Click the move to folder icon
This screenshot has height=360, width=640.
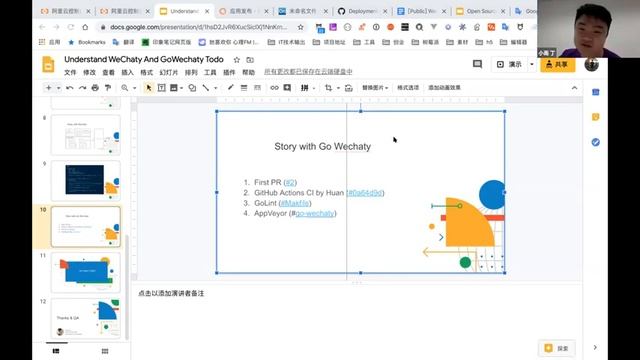(250, 60)
